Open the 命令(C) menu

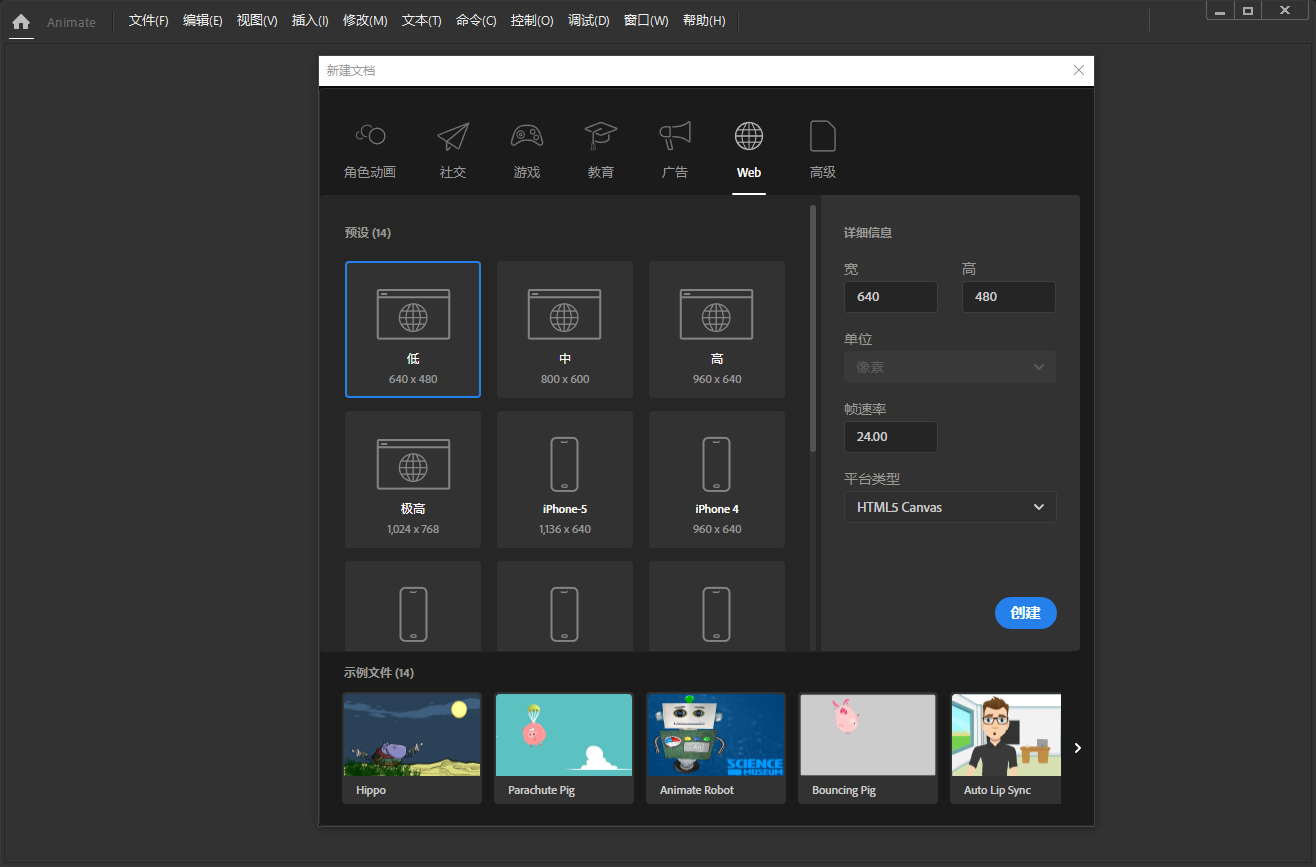point(476,21)
